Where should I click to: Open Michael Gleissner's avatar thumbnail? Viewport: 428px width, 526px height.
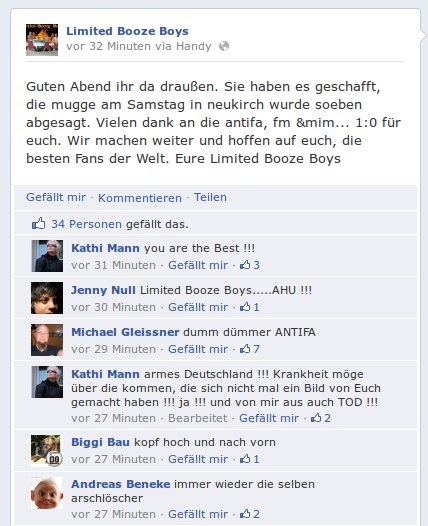click(x=47, y=340)
